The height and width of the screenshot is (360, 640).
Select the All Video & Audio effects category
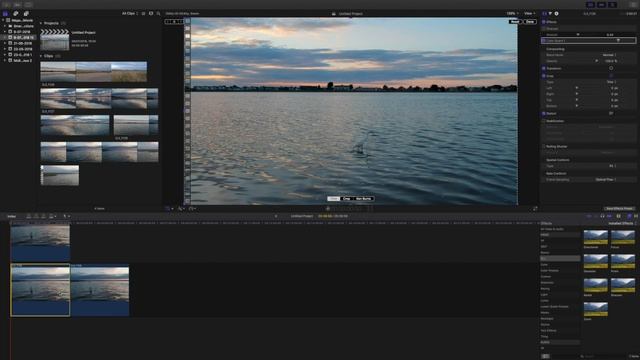tap(552, 229)
